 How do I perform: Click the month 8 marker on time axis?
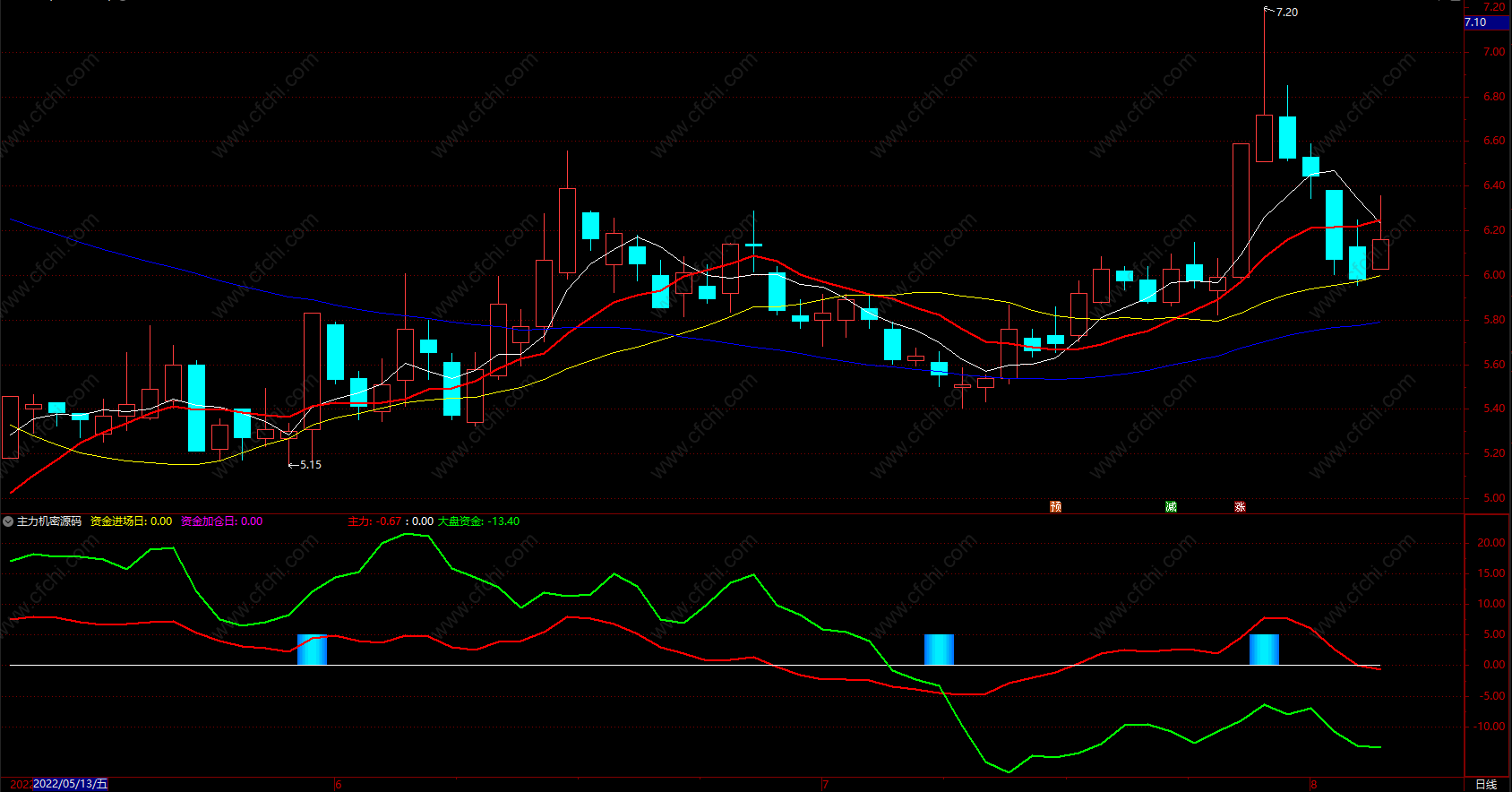tap(1314, 785)
